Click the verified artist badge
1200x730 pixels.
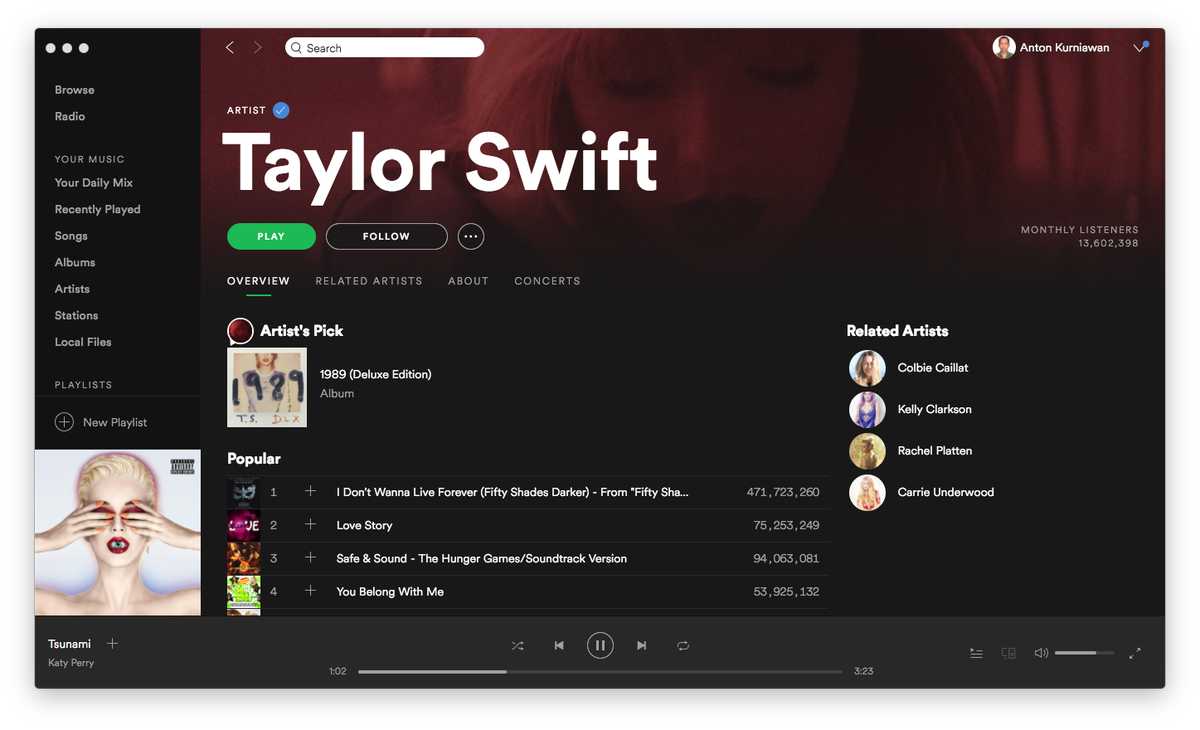tap(281, 110)
